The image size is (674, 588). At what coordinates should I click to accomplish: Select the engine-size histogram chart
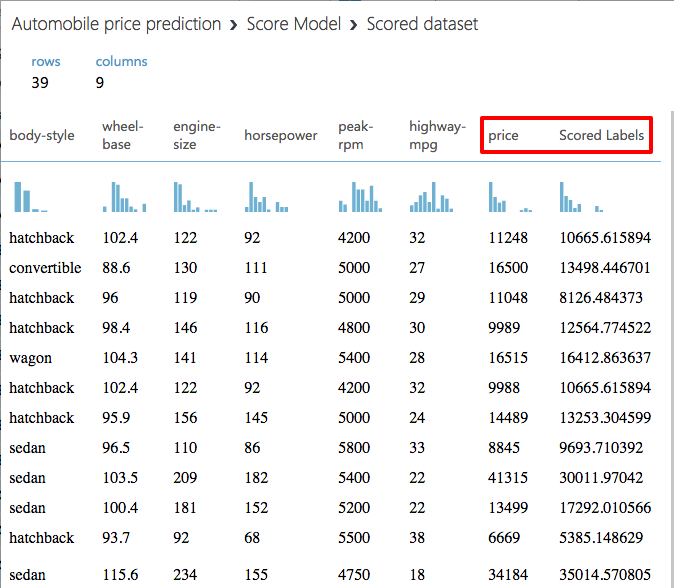(194, 197)
